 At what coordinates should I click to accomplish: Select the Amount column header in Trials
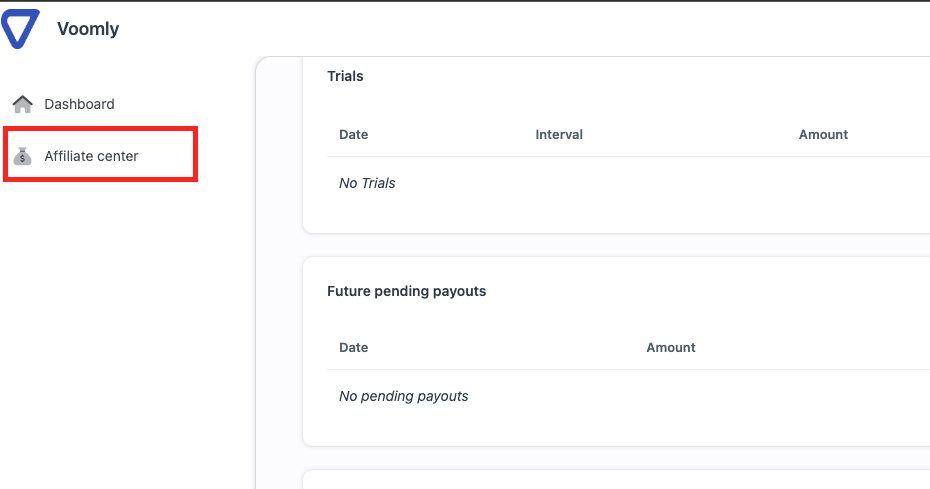[x=823, y=135]
